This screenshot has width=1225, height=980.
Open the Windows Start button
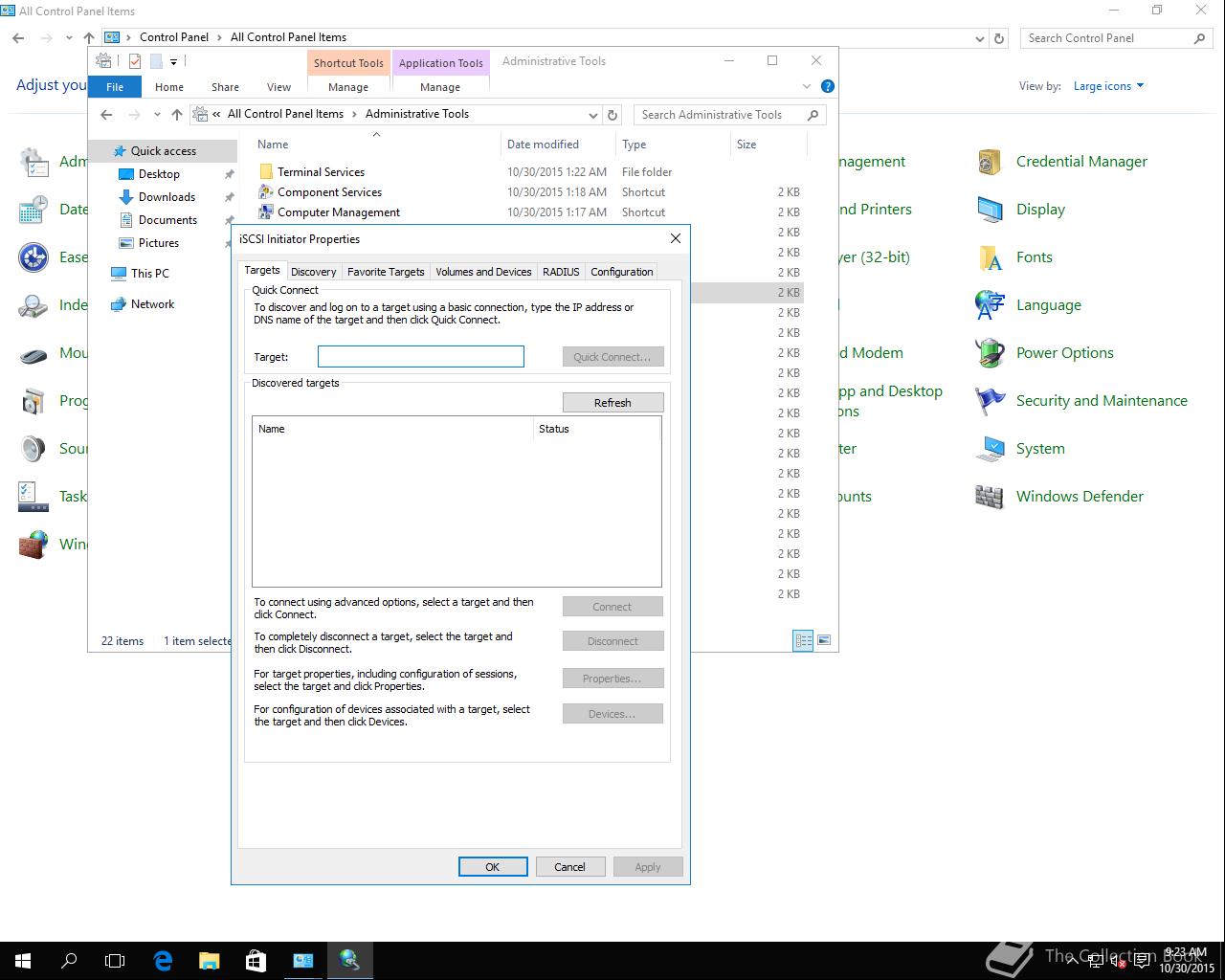23,960
